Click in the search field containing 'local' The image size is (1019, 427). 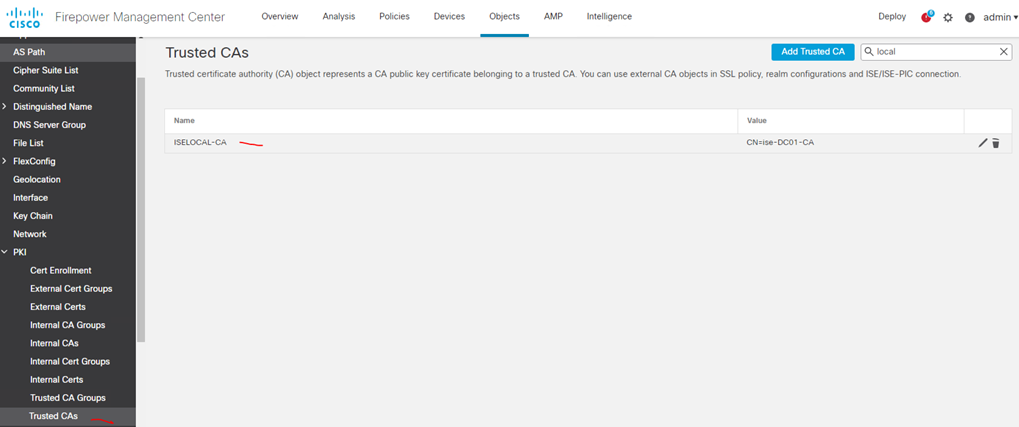coord(936,52)
